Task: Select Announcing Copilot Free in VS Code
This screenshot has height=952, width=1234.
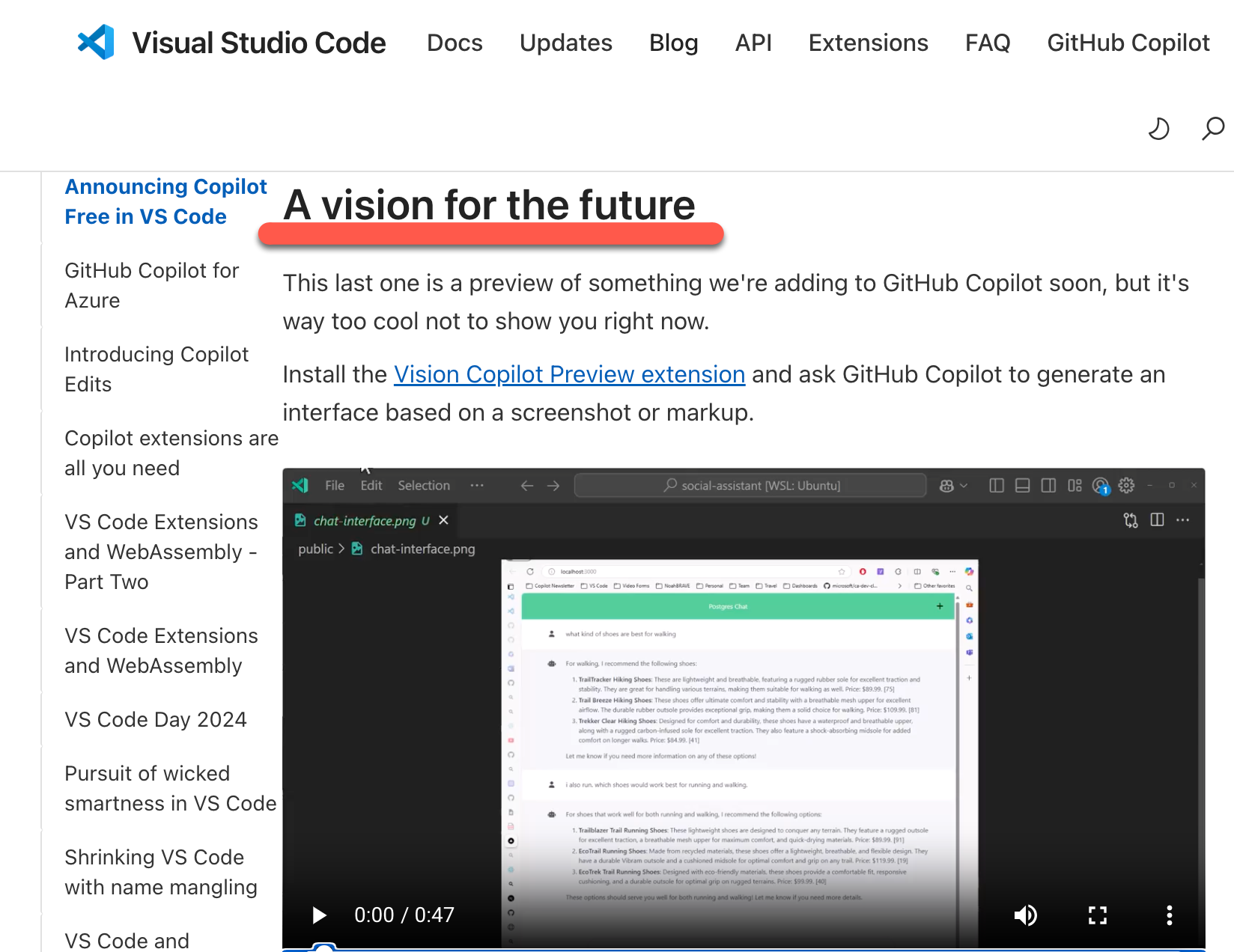Action: (165, 201)
